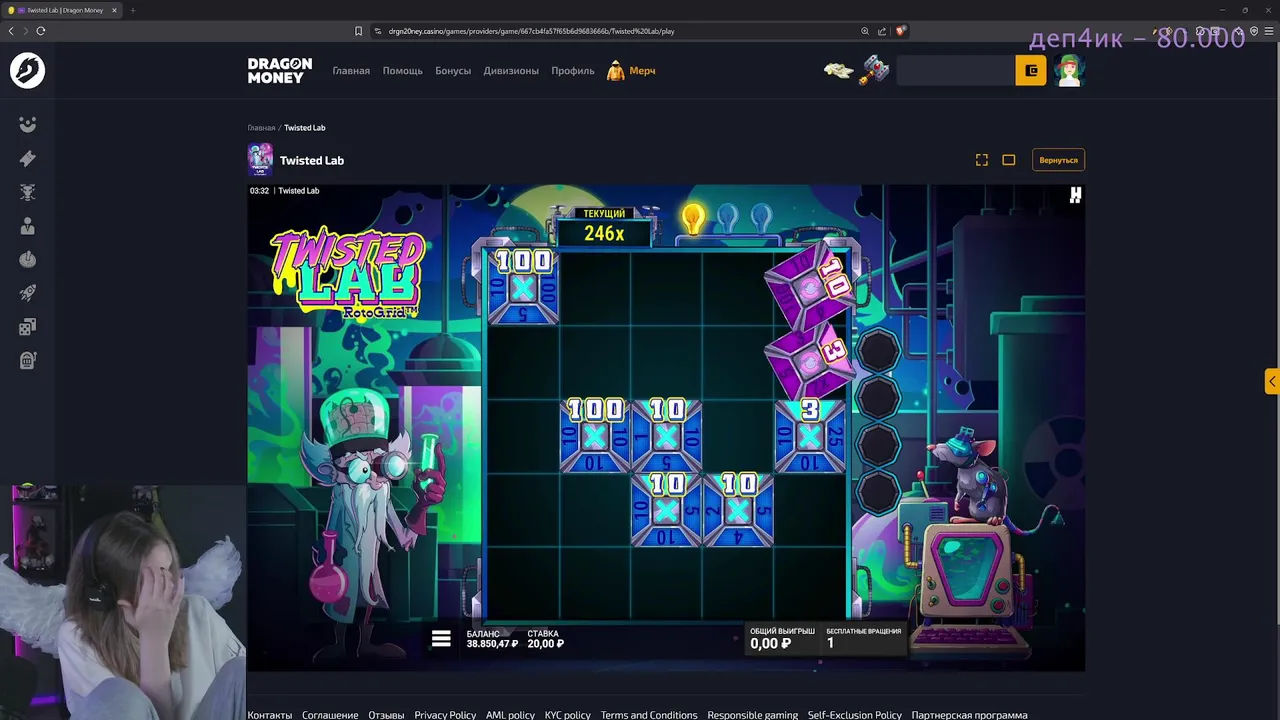Open the Дивизионы menu item
This screenshot has width=1280, height=720.
(511, 71)
